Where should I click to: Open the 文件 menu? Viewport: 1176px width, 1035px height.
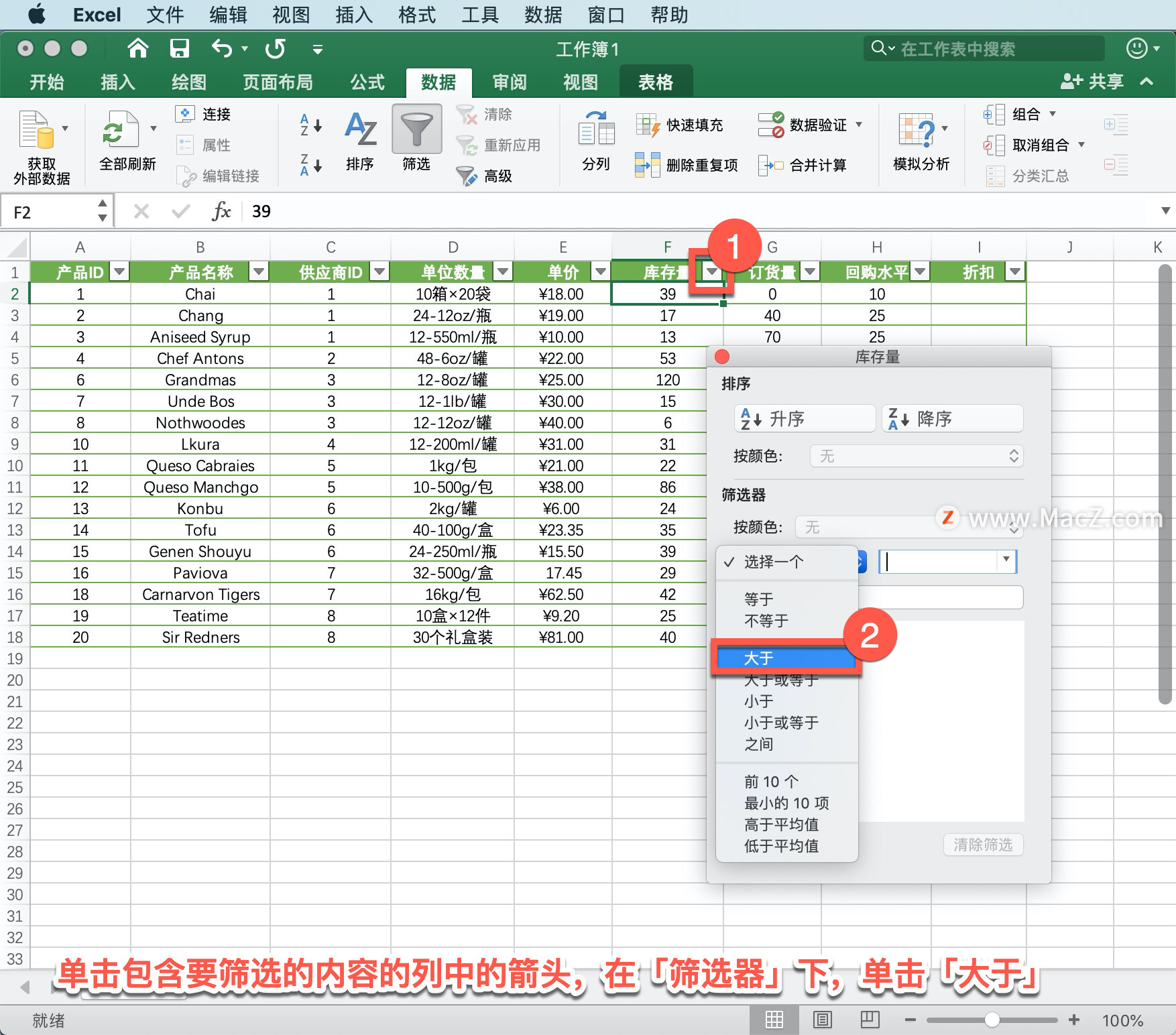[x=165, y=14]
